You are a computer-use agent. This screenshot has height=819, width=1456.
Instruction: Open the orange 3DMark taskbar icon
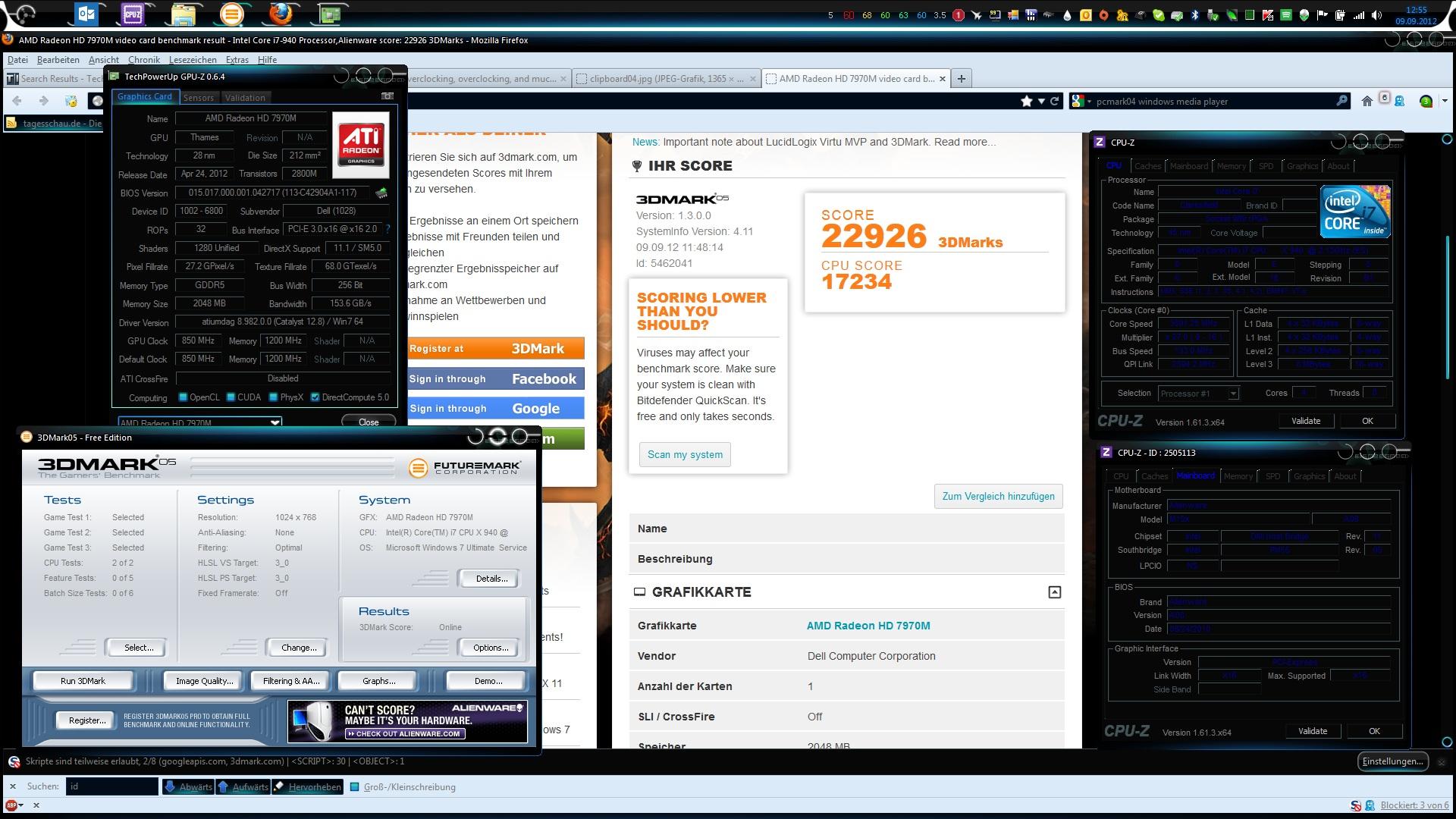point(231,14)
